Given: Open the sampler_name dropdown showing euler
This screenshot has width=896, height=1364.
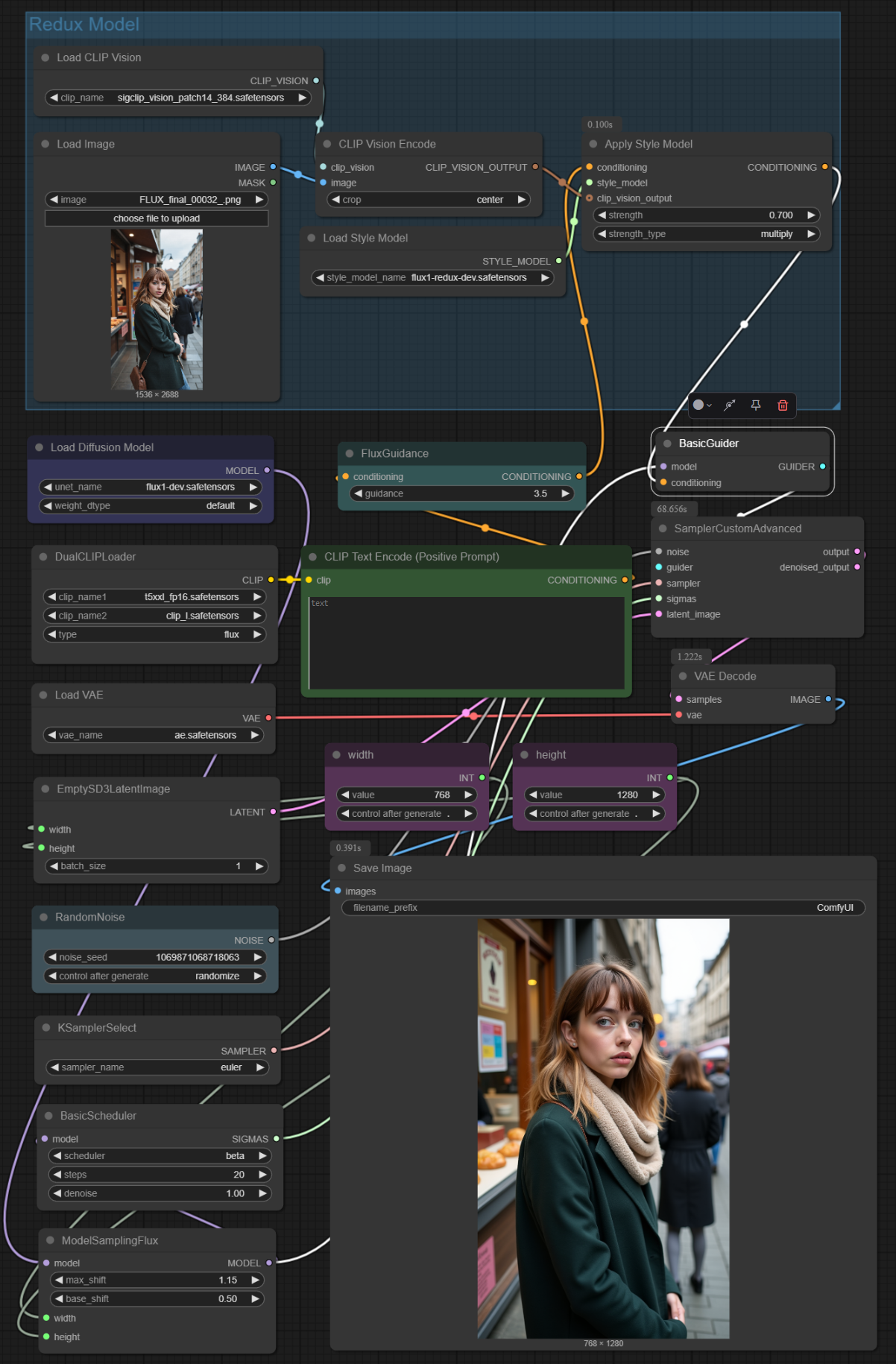Looking at the screenshot, I should click(157, 1067).
